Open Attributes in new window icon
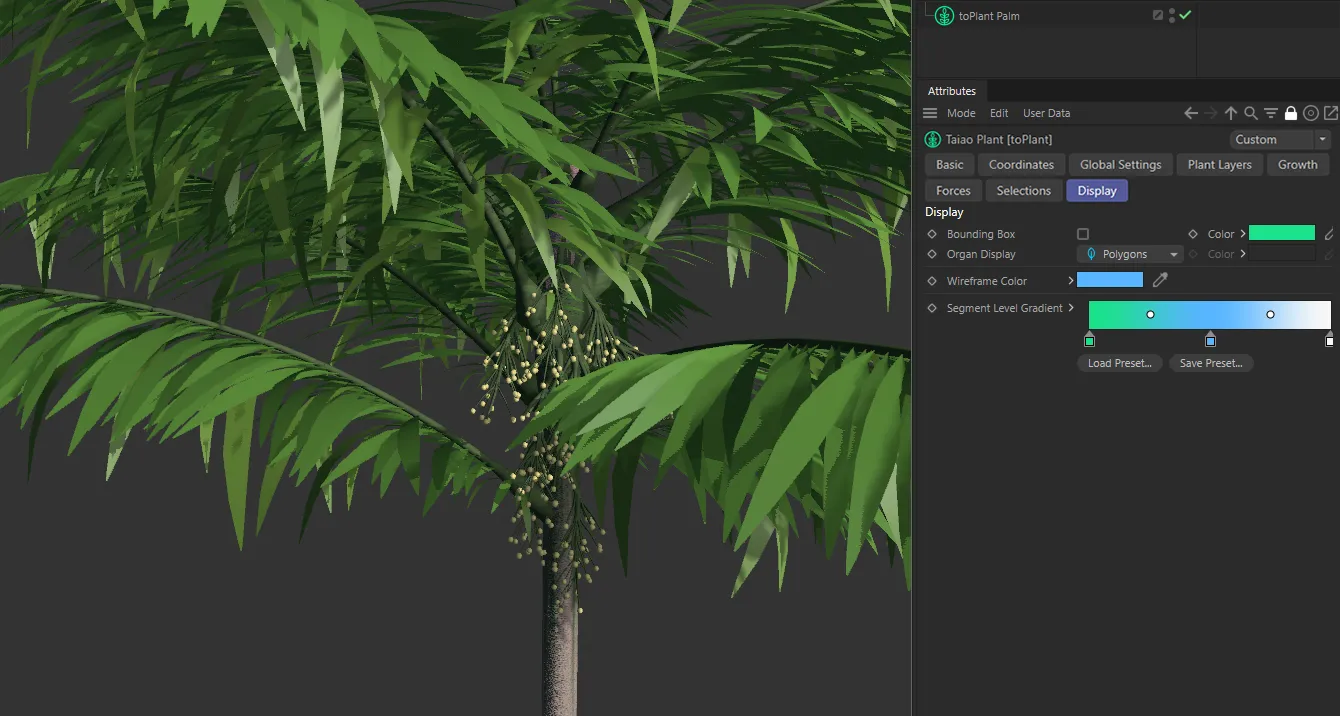This screenshot has width=1340, height=716. (1331, 113)
